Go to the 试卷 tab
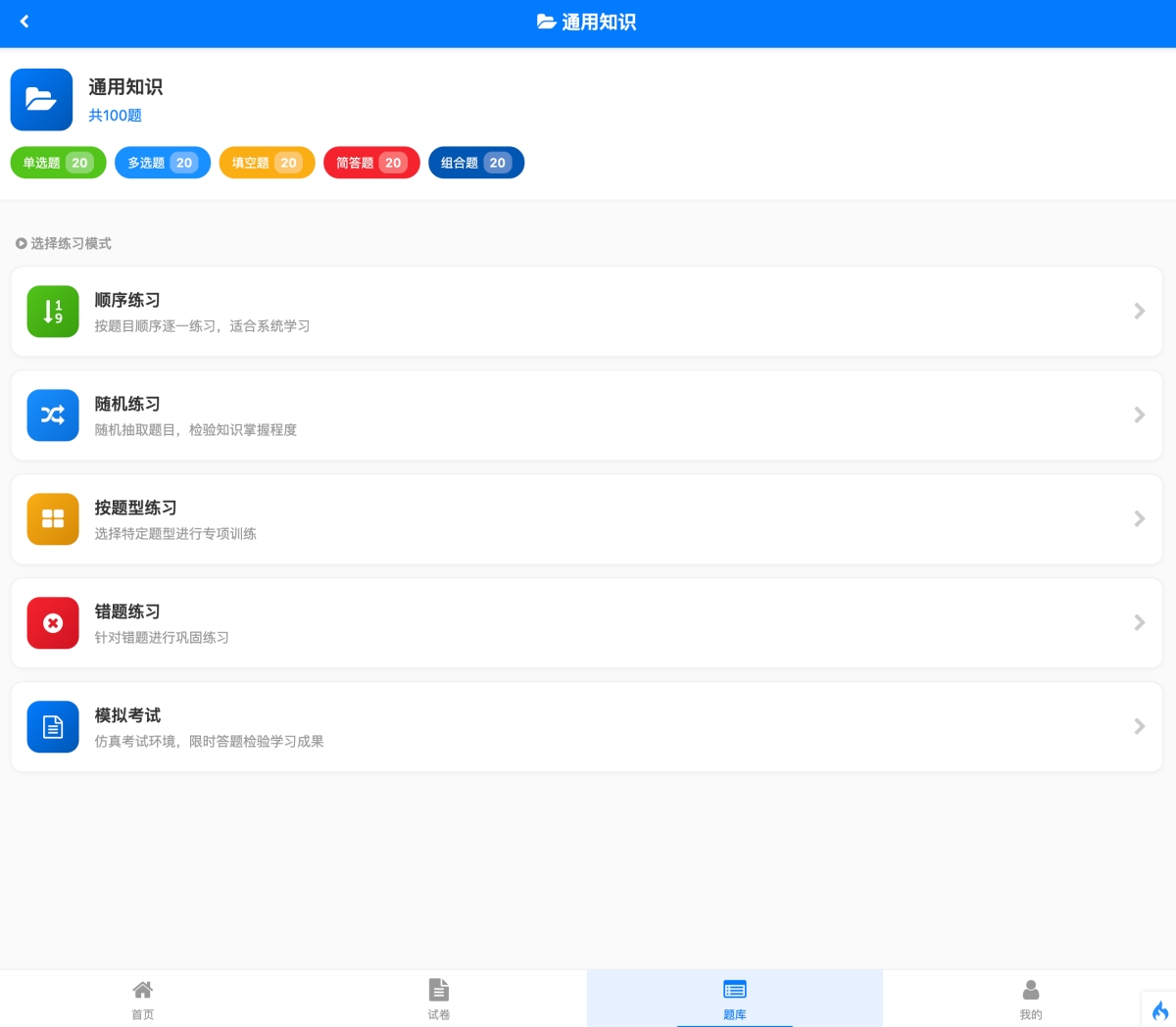This screenshot has height=1027, width=1176. (x=439, y=999)
